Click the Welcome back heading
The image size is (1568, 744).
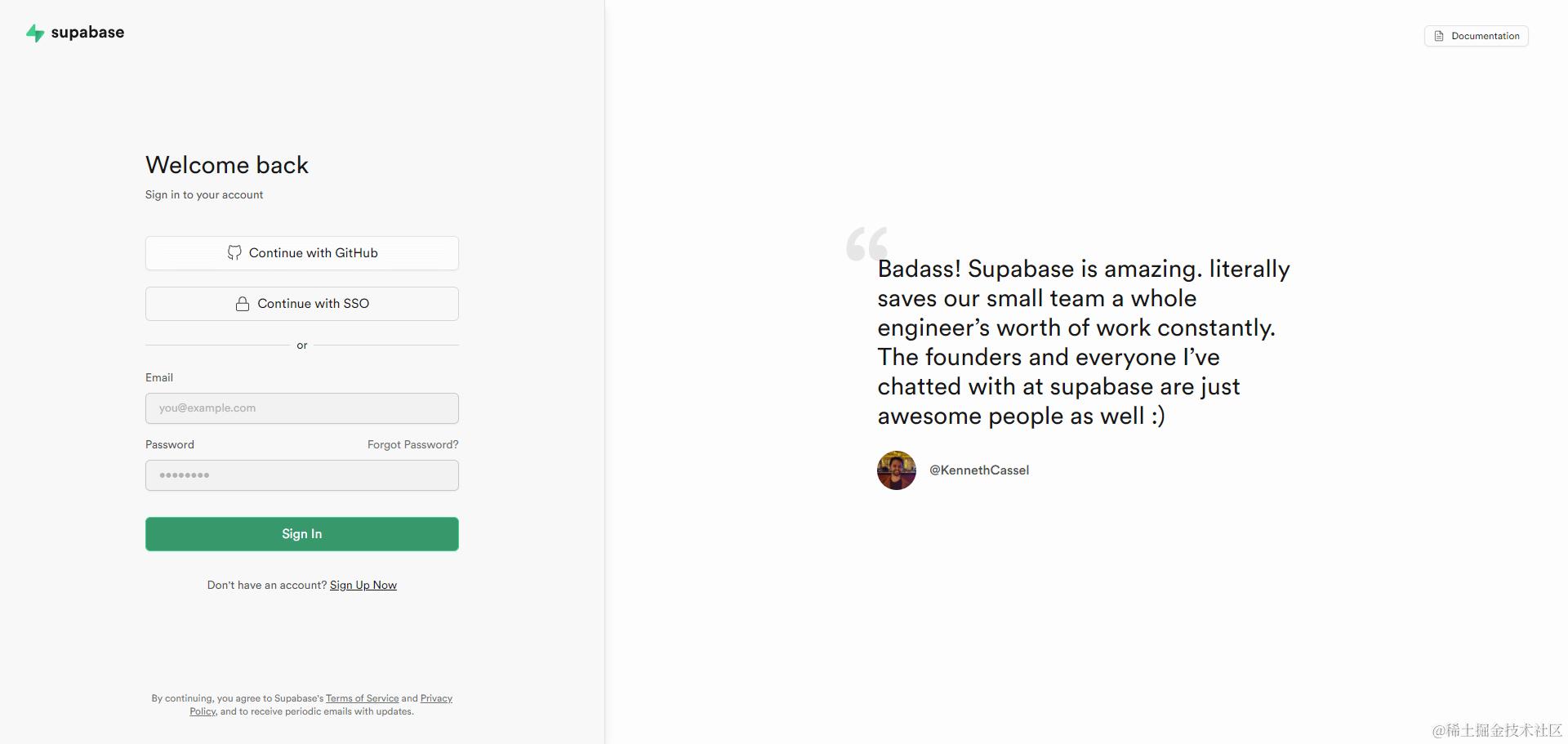pyautogui.click(x=227, y=165)
